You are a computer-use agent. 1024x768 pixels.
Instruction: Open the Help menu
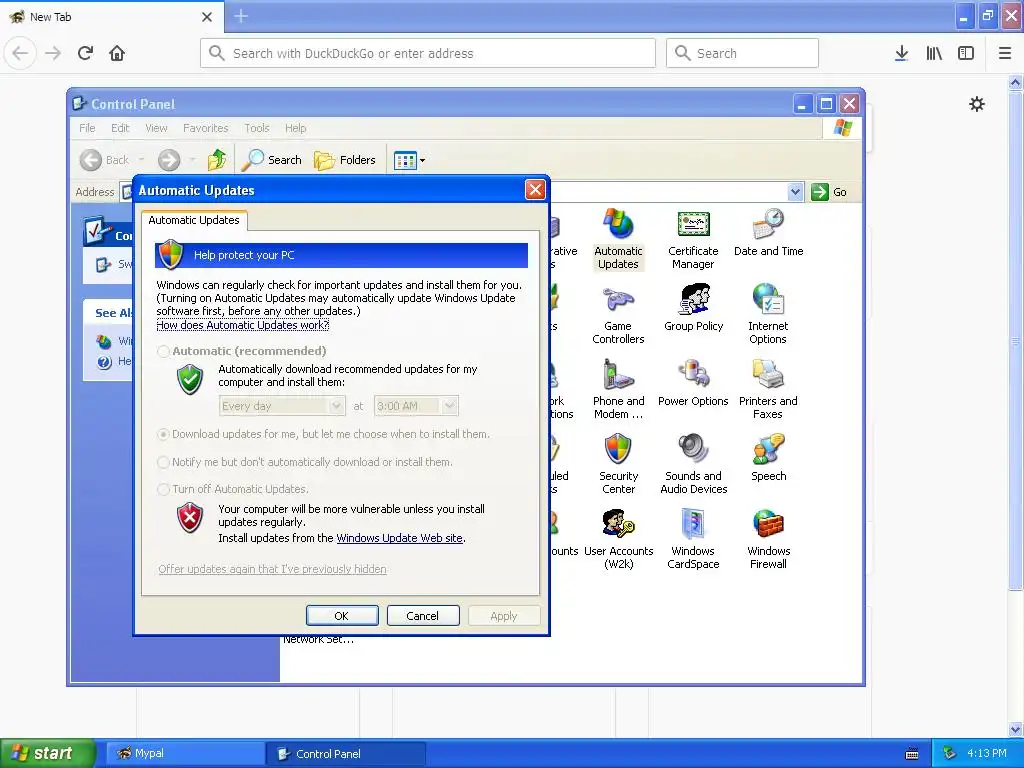point(295,128)
